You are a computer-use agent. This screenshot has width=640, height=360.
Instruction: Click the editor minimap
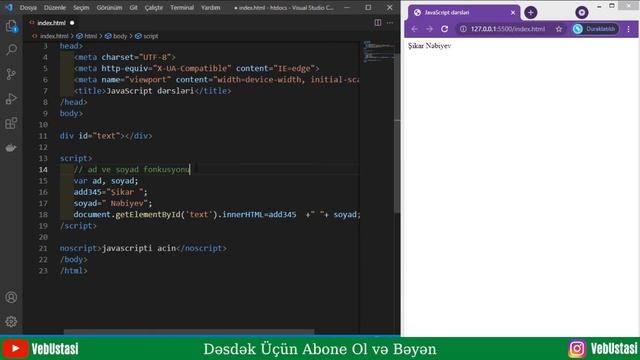point(378,52)
